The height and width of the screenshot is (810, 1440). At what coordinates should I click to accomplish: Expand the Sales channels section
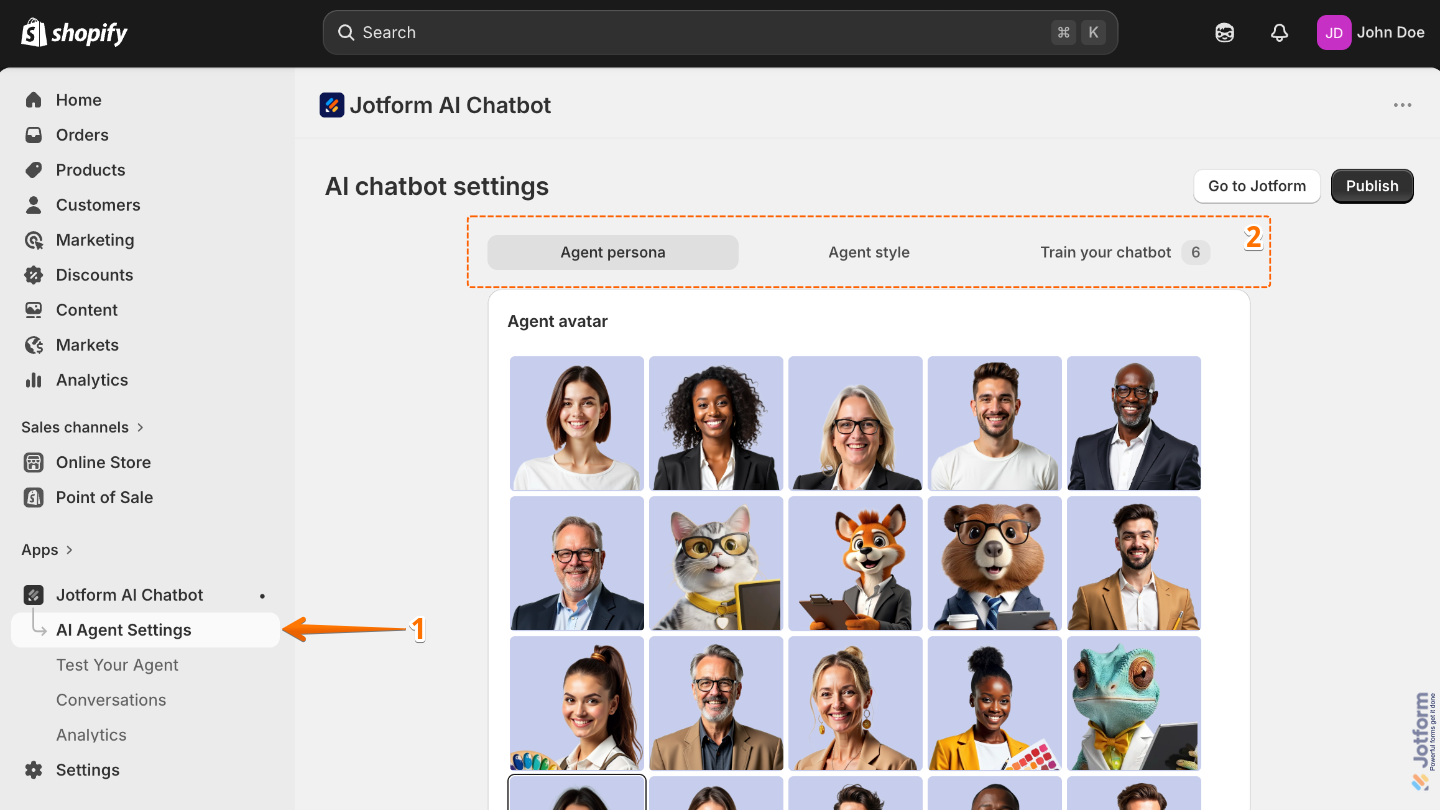point(138,427)
